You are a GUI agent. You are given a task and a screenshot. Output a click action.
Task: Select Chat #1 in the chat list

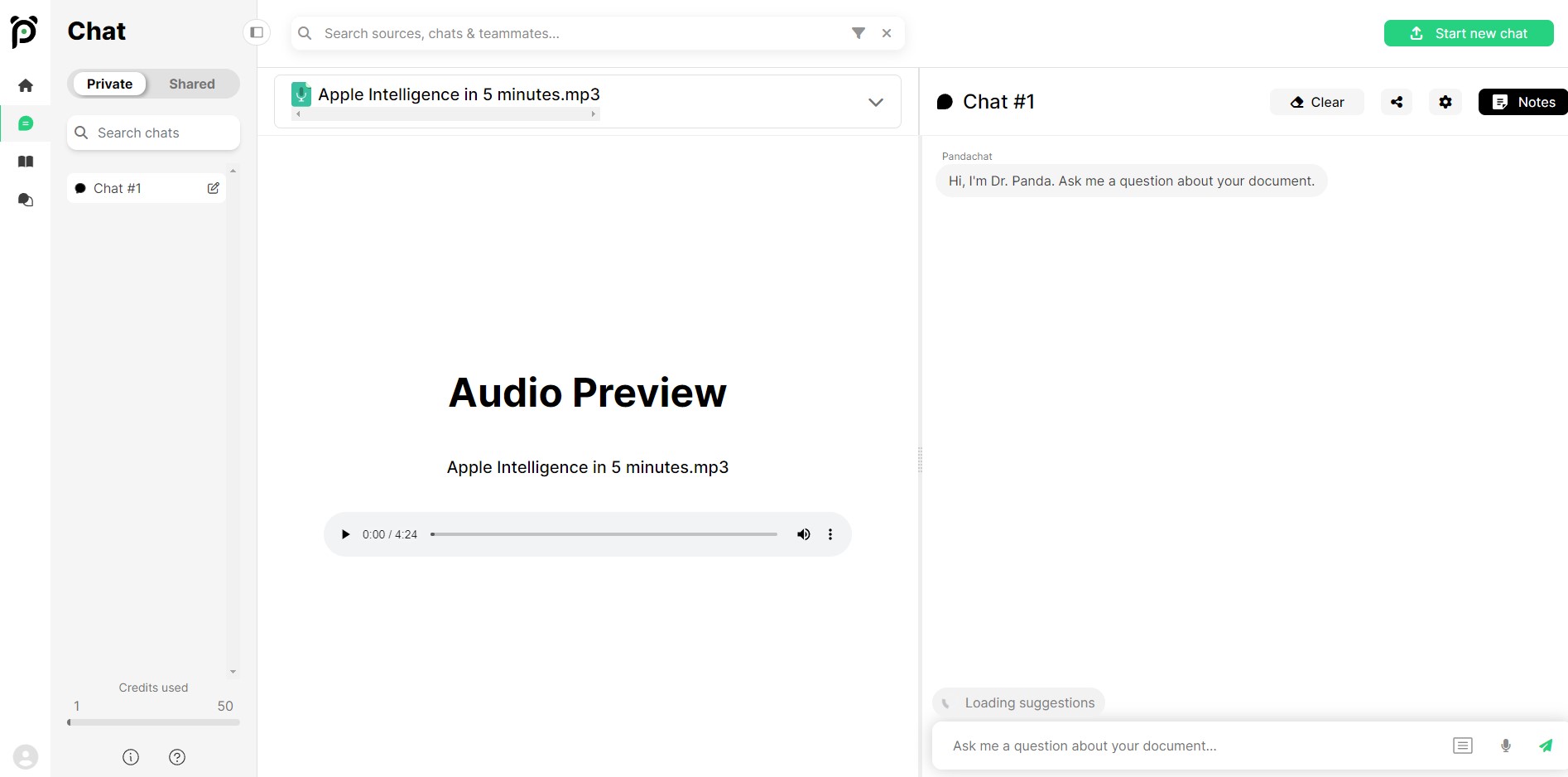pyautogui.click(x=147, y=188)
